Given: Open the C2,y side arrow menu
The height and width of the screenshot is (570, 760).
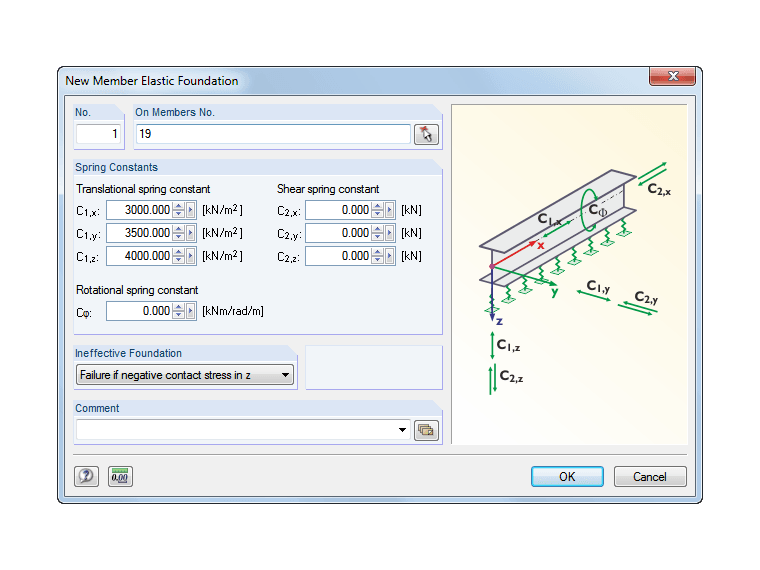Looking at the screenshot, I should 389,233.
